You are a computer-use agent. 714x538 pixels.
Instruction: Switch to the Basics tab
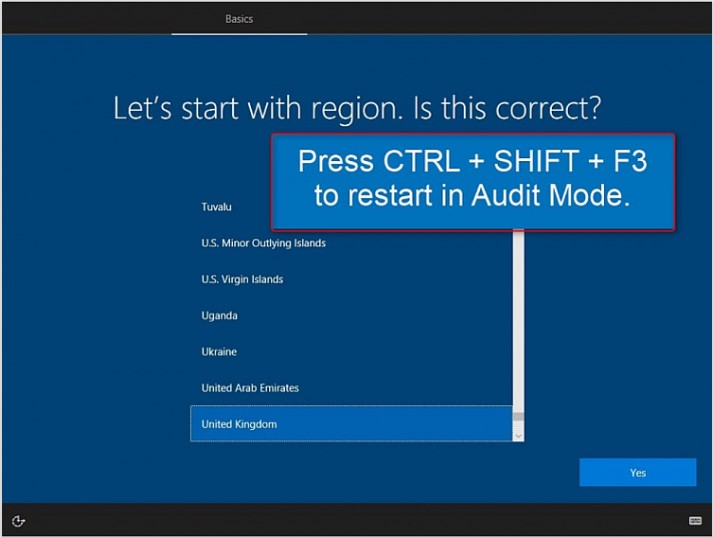pyautogui.click(x=239, y=19)
